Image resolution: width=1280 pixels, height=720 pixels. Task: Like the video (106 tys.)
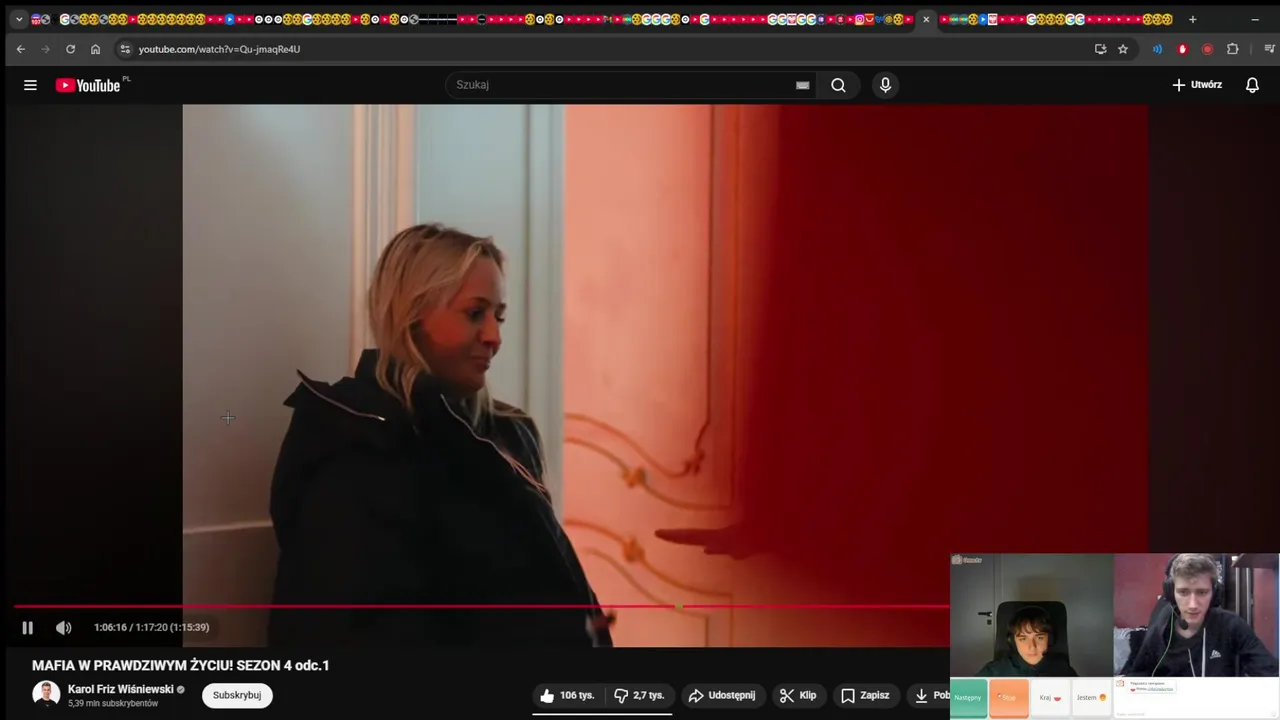point(568,695)
